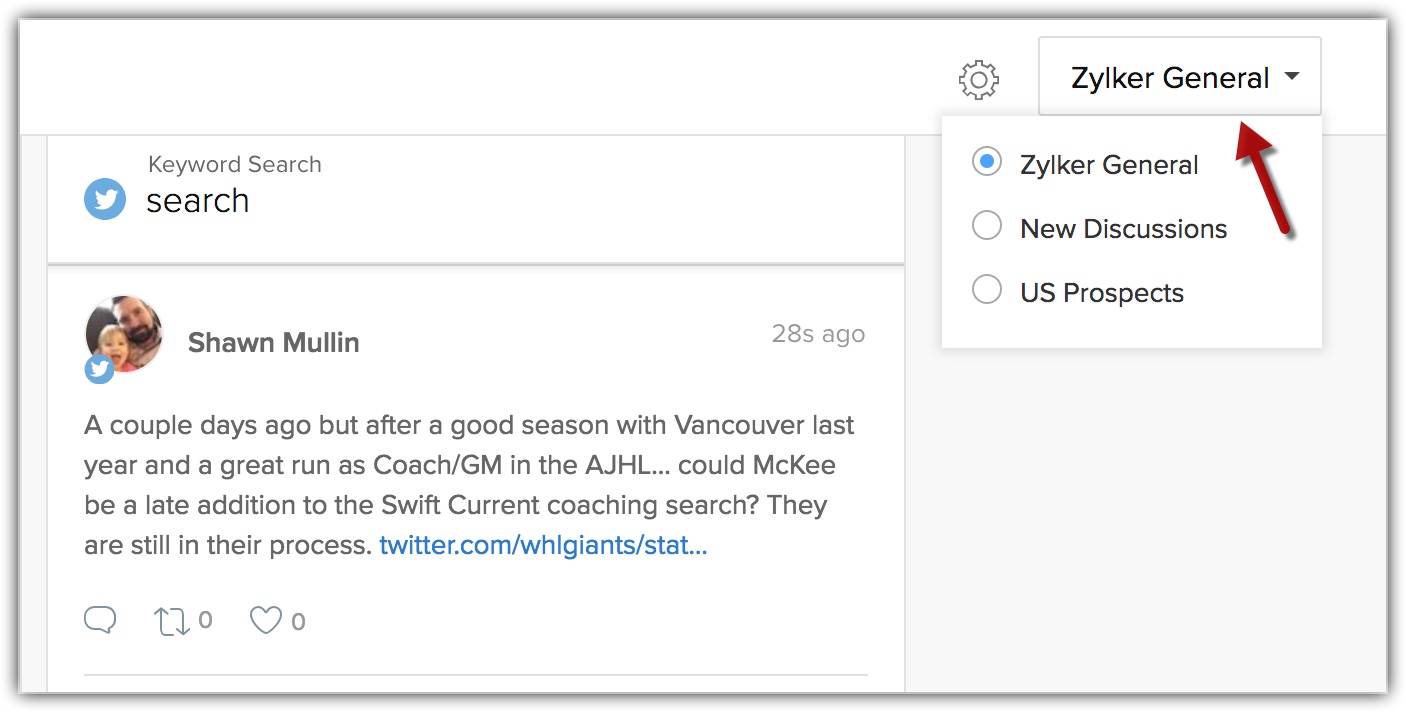Click the reply speech bubble icon
Image resolution: width=1406 pixels, height=712 pixels.
[100, 621]
